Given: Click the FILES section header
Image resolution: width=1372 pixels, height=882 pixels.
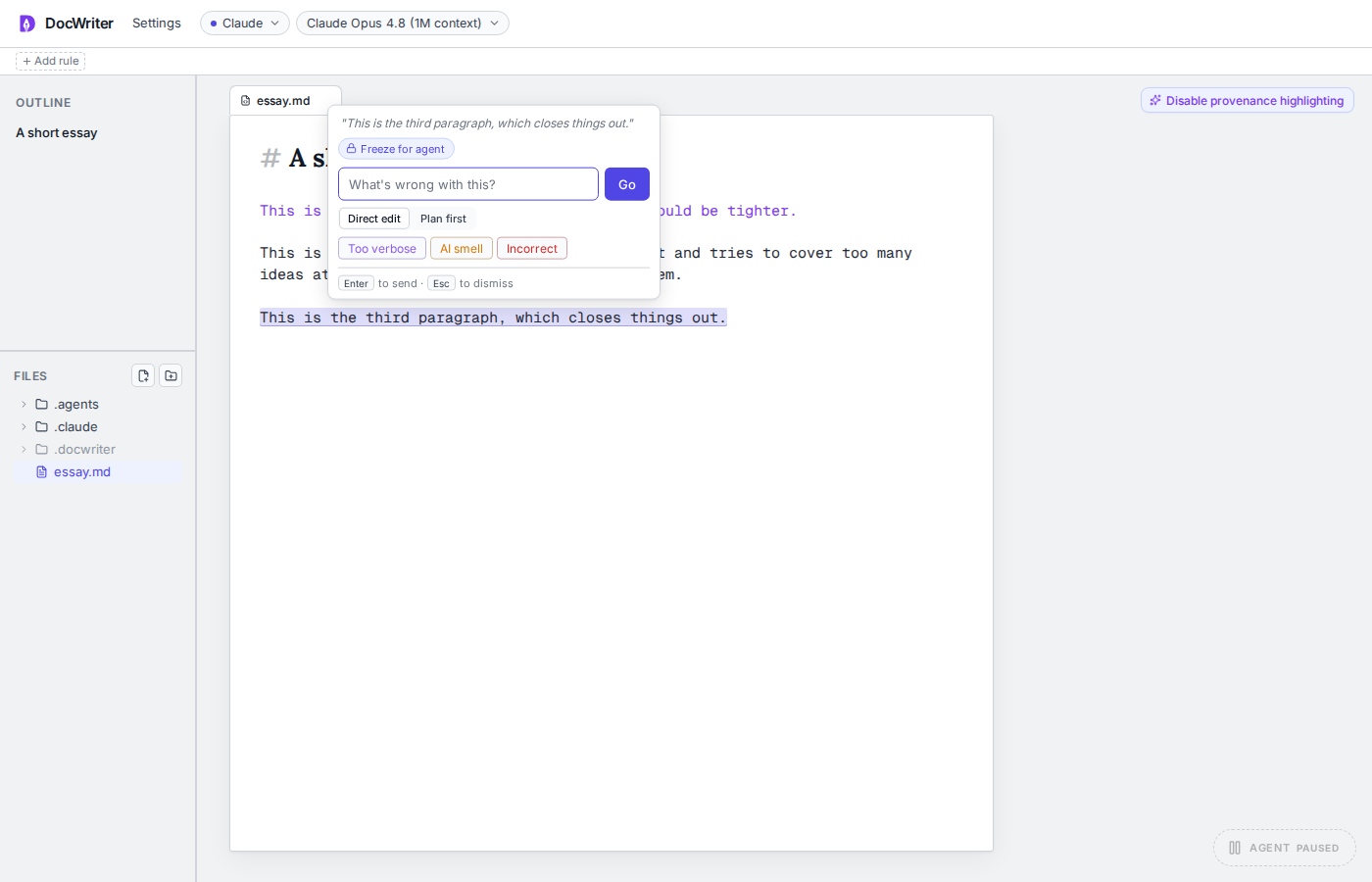Looking at the screenshot, I should (x=30, y=376).
